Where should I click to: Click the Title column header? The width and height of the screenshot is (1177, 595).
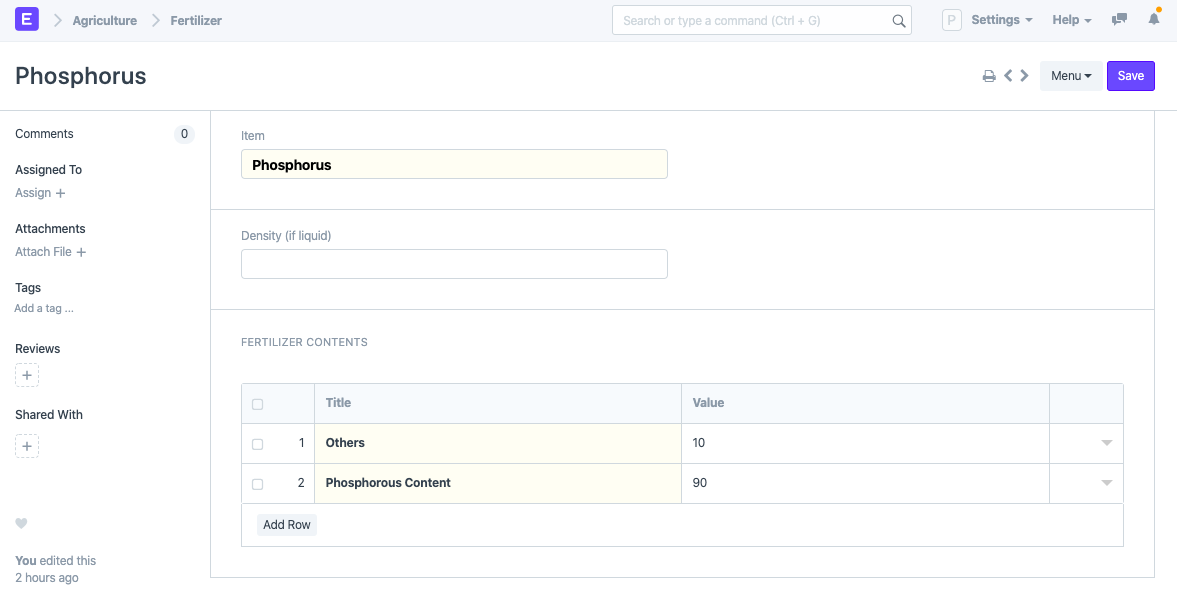tap(498, 404)
